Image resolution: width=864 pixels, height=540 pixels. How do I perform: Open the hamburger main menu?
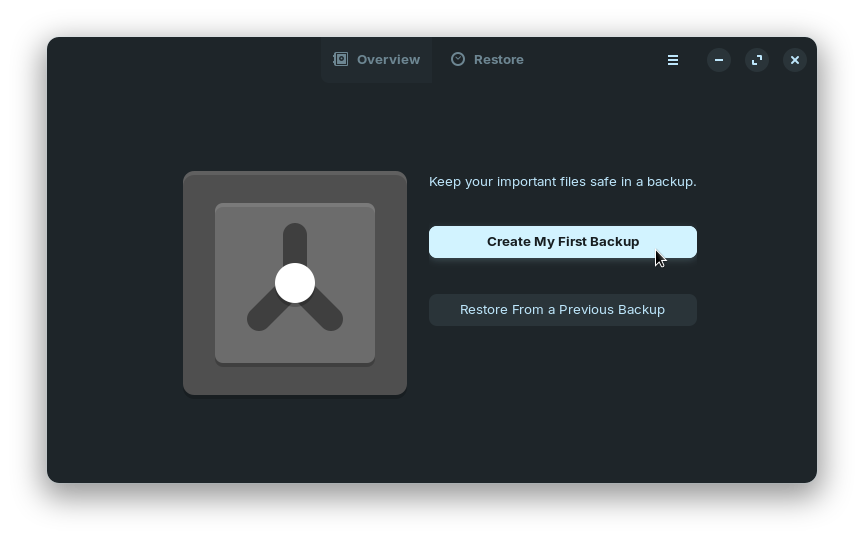tap(673, 60)
